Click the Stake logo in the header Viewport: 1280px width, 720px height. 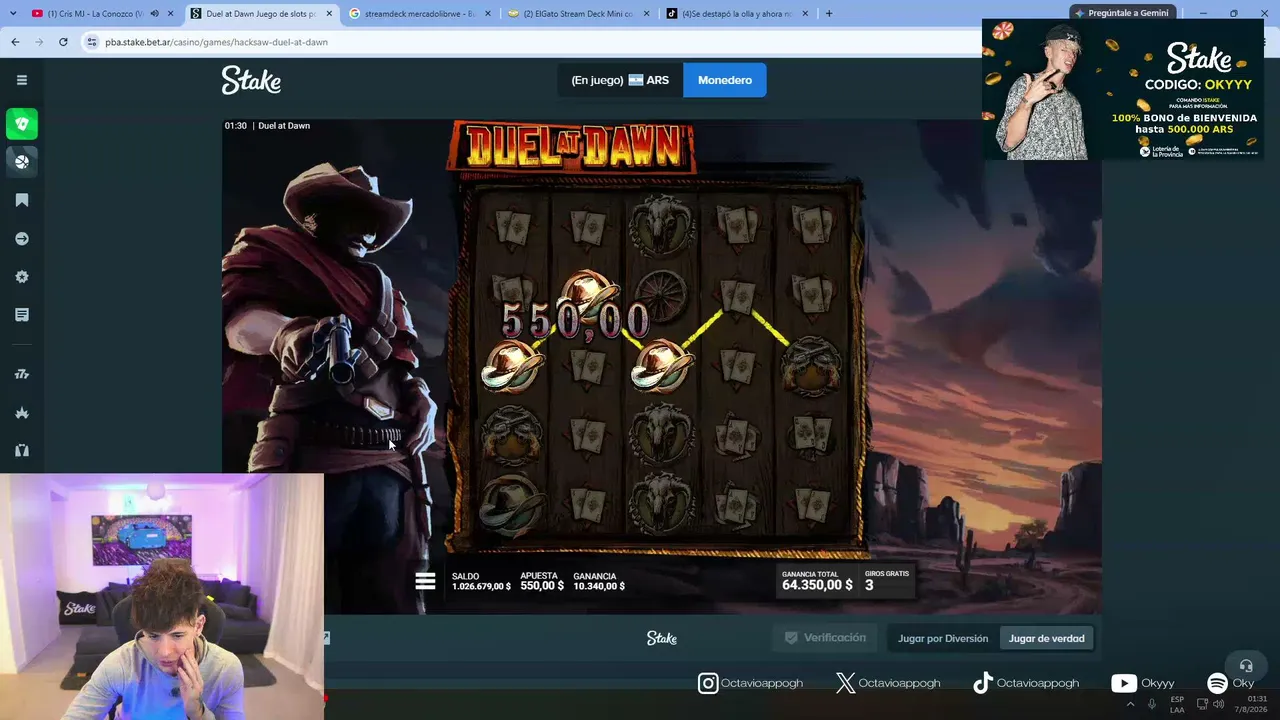(x=251, y=80)
